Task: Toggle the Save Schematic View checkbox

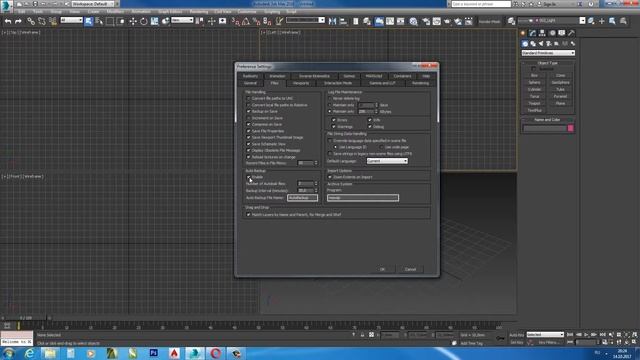Action: pyautogui.click(x=248, y=144)
